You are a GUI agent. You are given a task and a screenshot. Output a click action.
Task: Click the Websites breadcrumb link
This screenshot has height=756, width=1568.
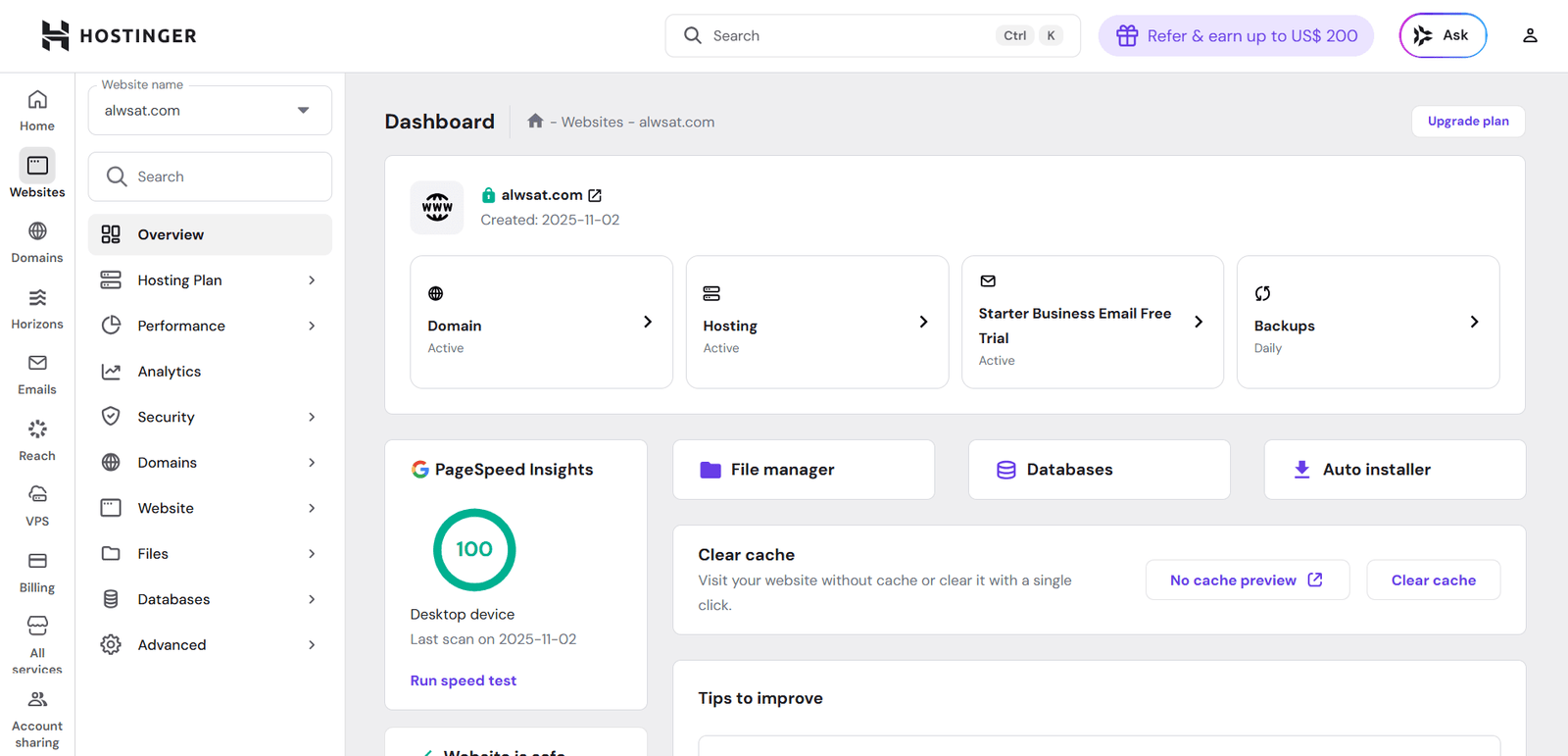click(592, 122)
